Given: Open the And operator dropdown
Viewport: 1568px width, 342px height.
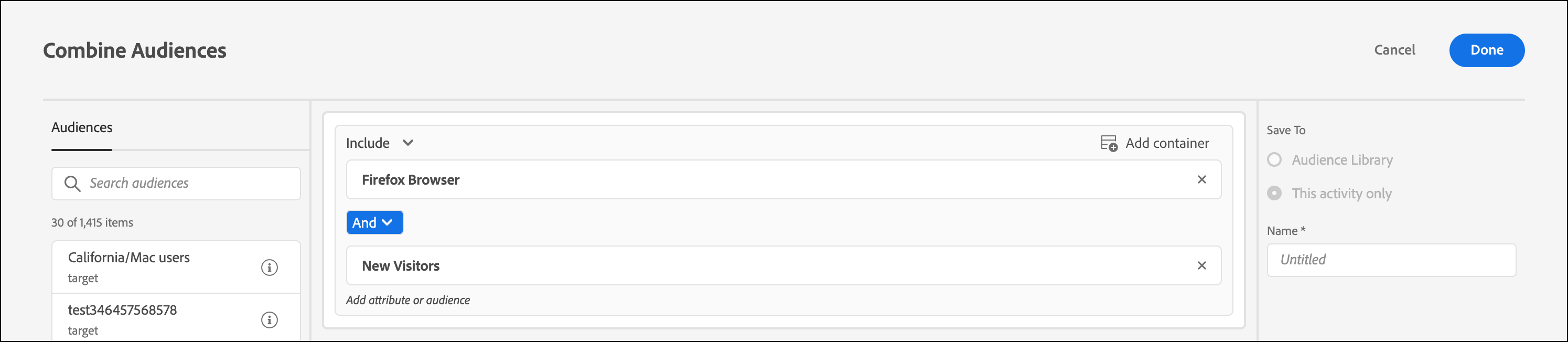Looking at the screenshot, I should pos(374,223).
